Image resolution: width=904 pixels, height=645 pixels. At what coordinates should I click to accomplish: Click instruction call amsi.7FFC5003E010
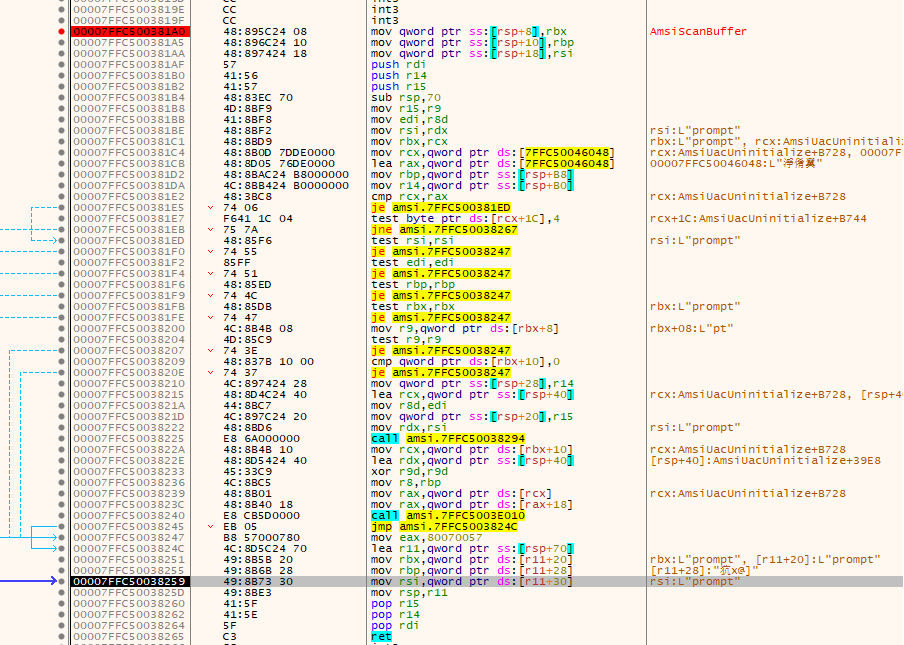tap(448, 515)
